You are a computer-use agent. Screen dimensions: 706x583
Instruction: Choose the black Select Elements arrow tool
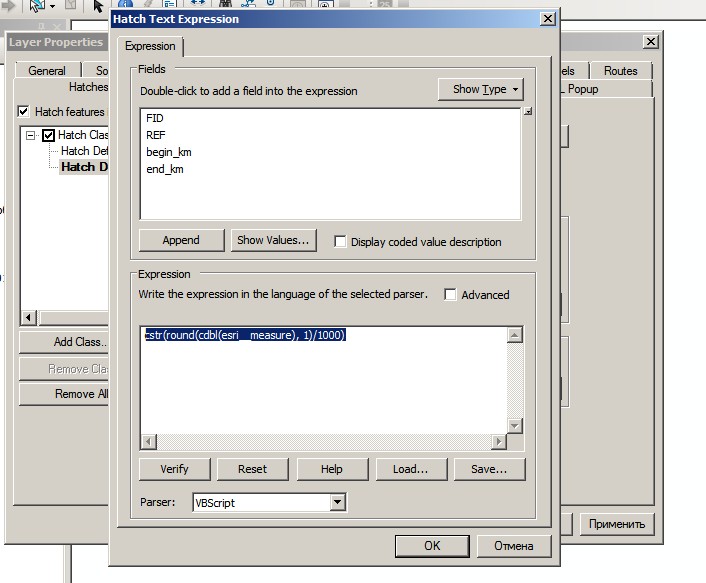[x=98, y=6]
